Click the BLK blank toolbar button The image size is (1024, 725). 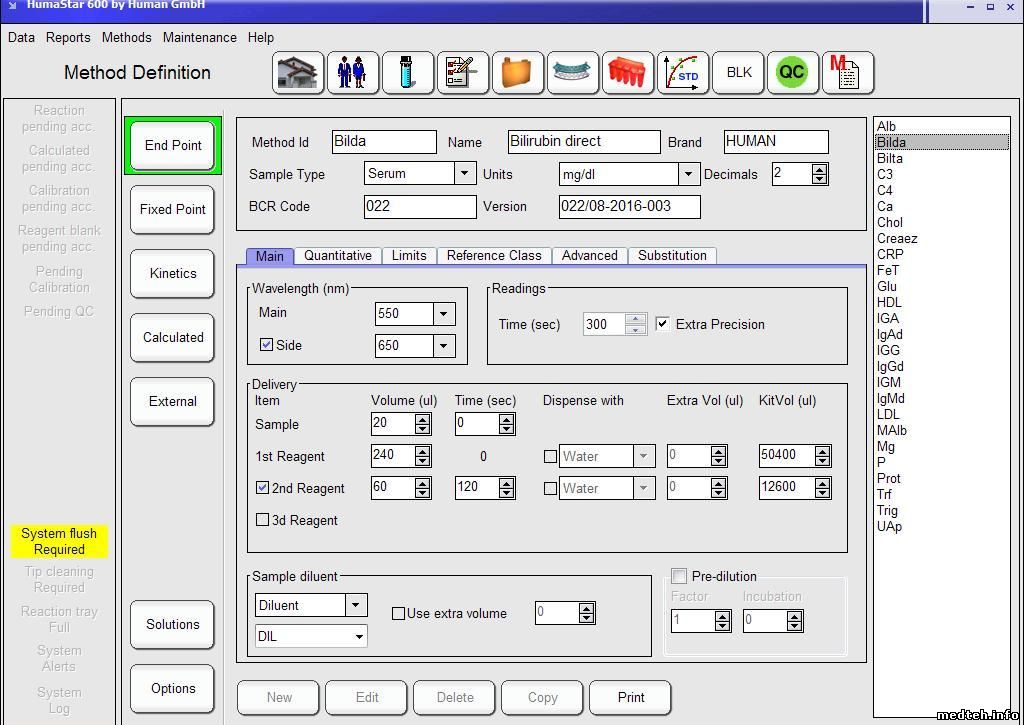(738, 73)
